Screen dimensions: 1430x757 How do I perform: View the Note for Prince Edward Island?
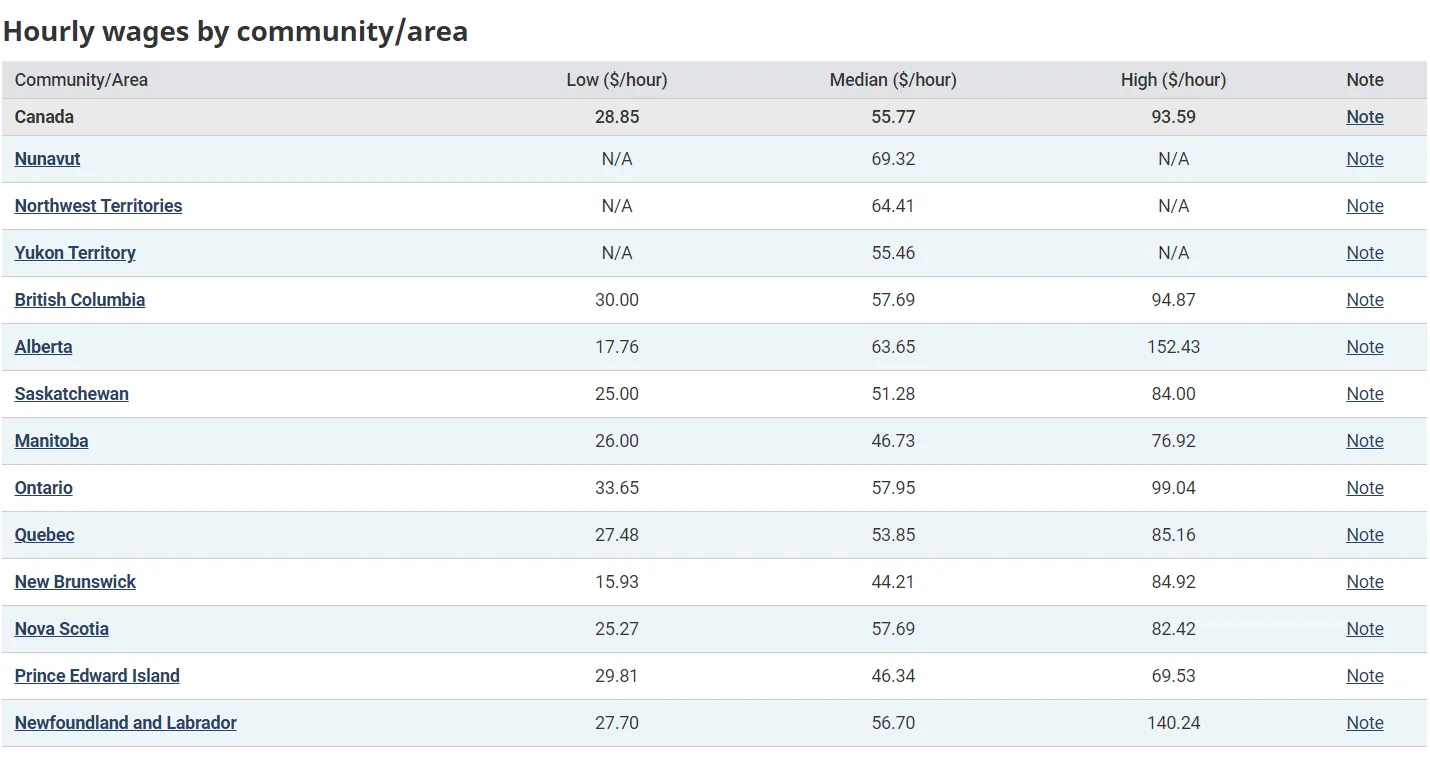coord(1364,676)
